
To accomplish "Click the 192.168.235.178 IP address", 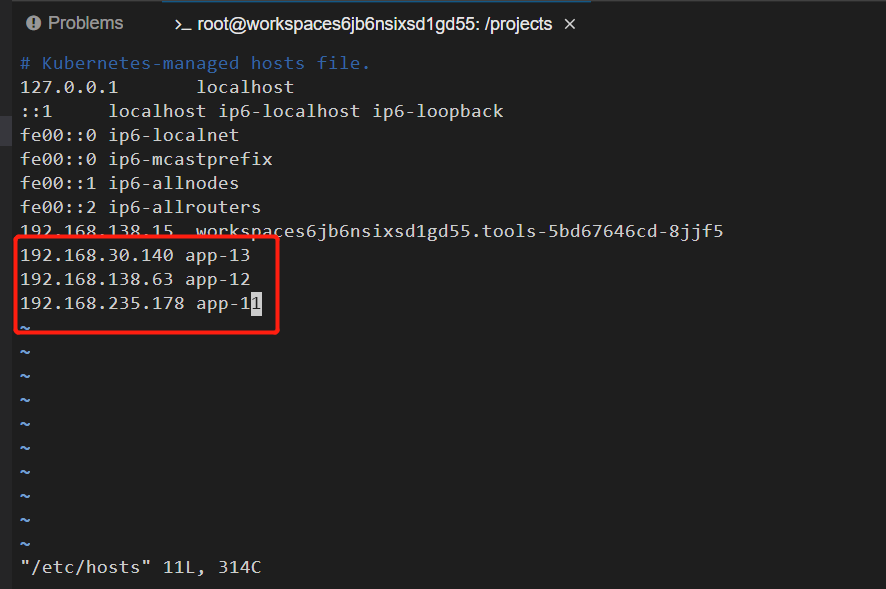I will click(x=102, y=303).
